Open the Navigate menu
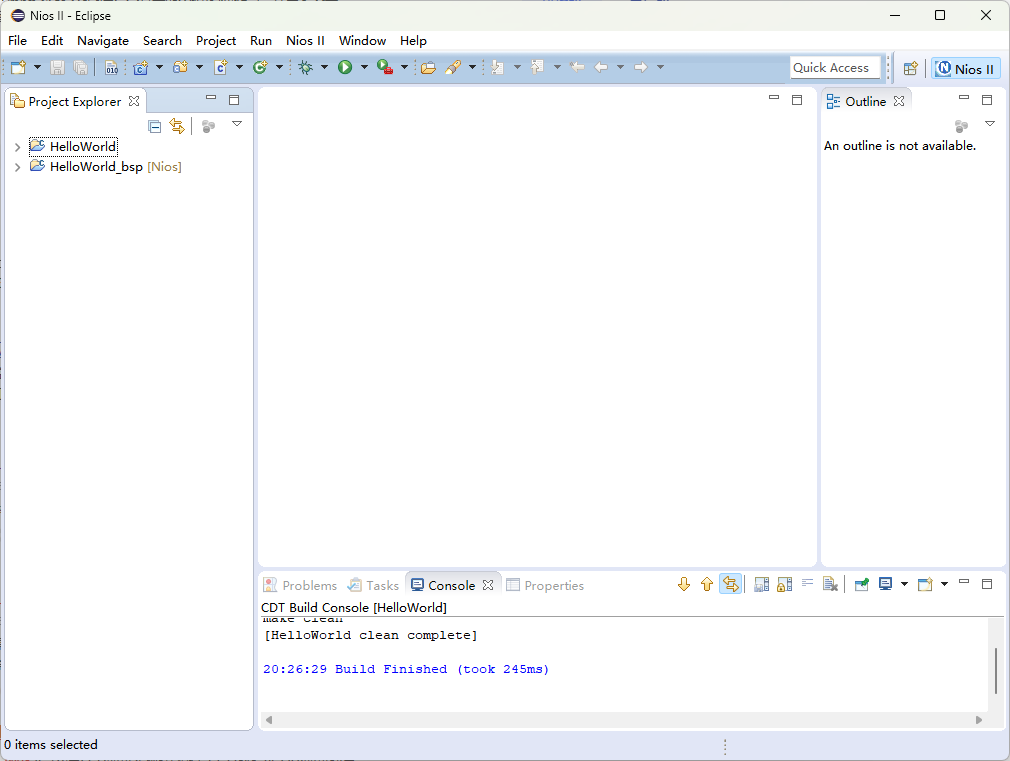Image resolution: width=1010 pixels, height=761 pixels. [x=103, y=41]
